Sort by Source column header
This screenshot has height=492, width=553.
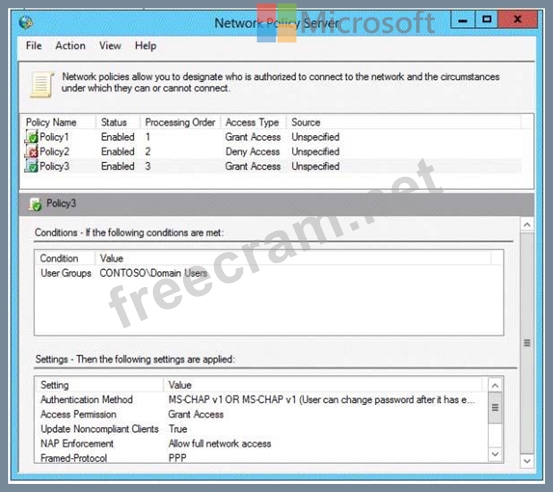pyautogui.click(x=306, y=122)
